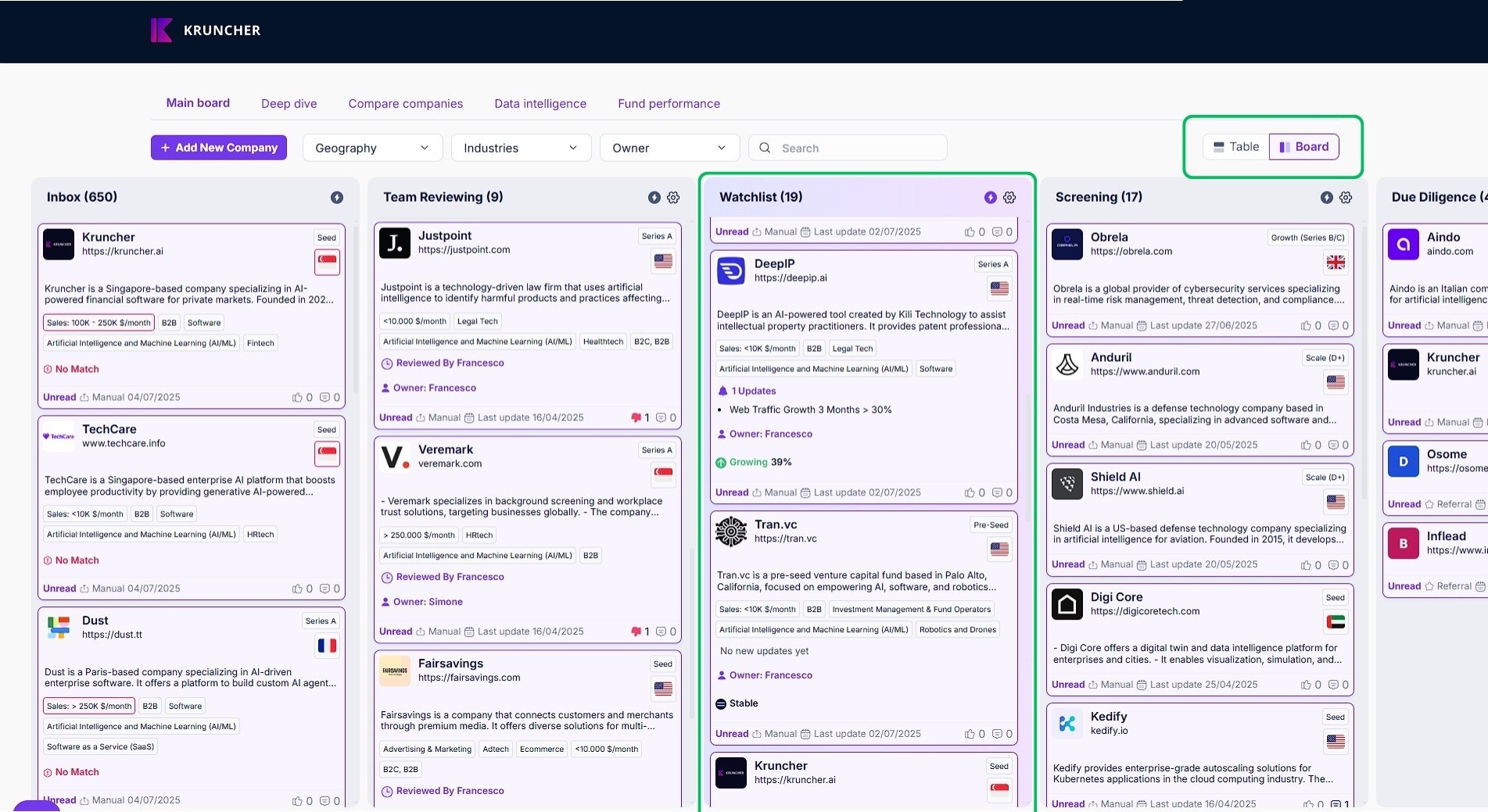Screen dimensions: 1488x812
Task: Like the Shield AI card
Action: [1306, 565]
